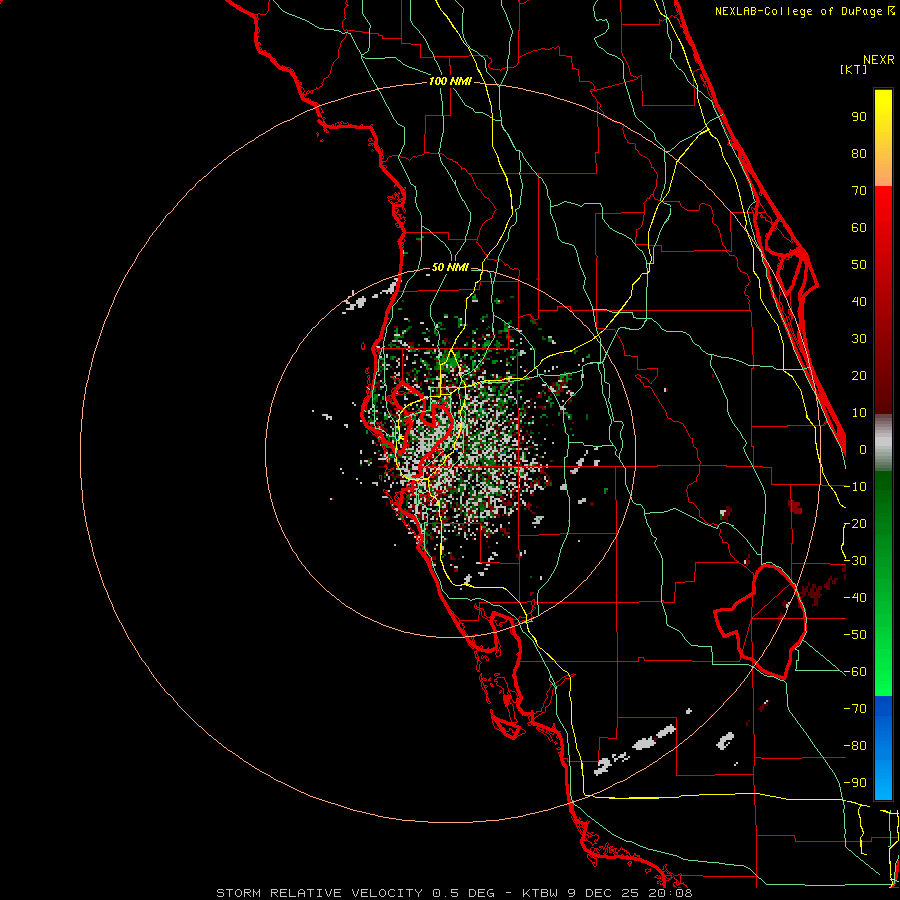
Task: Click the positive 60 scale value
Action: pos(859,227)
